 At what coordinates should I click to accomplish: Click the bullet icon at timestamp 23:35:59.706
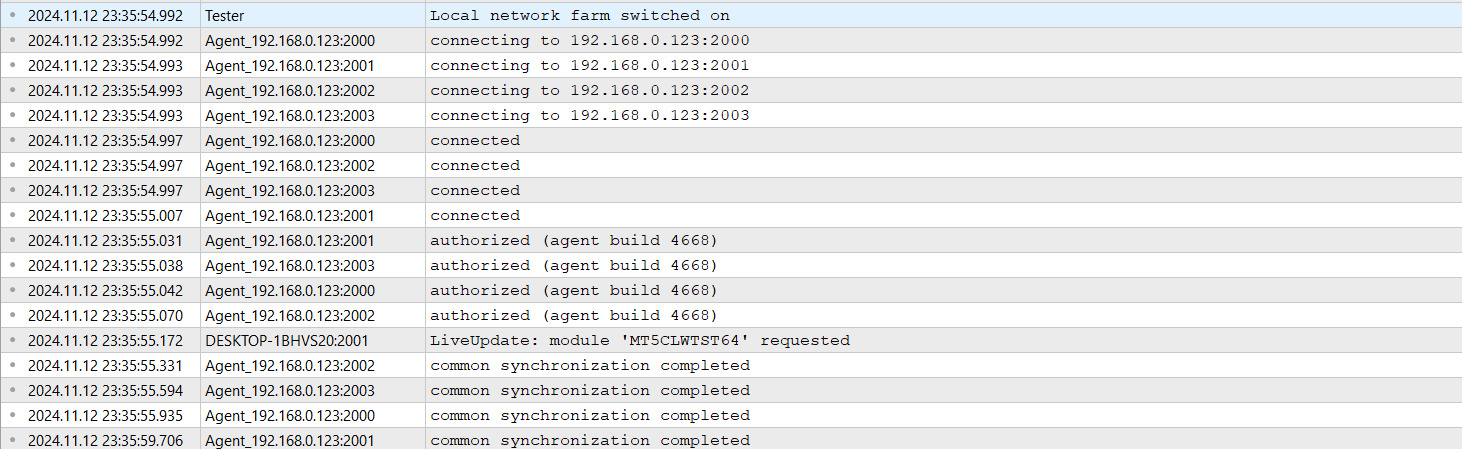tap(12, 440)
